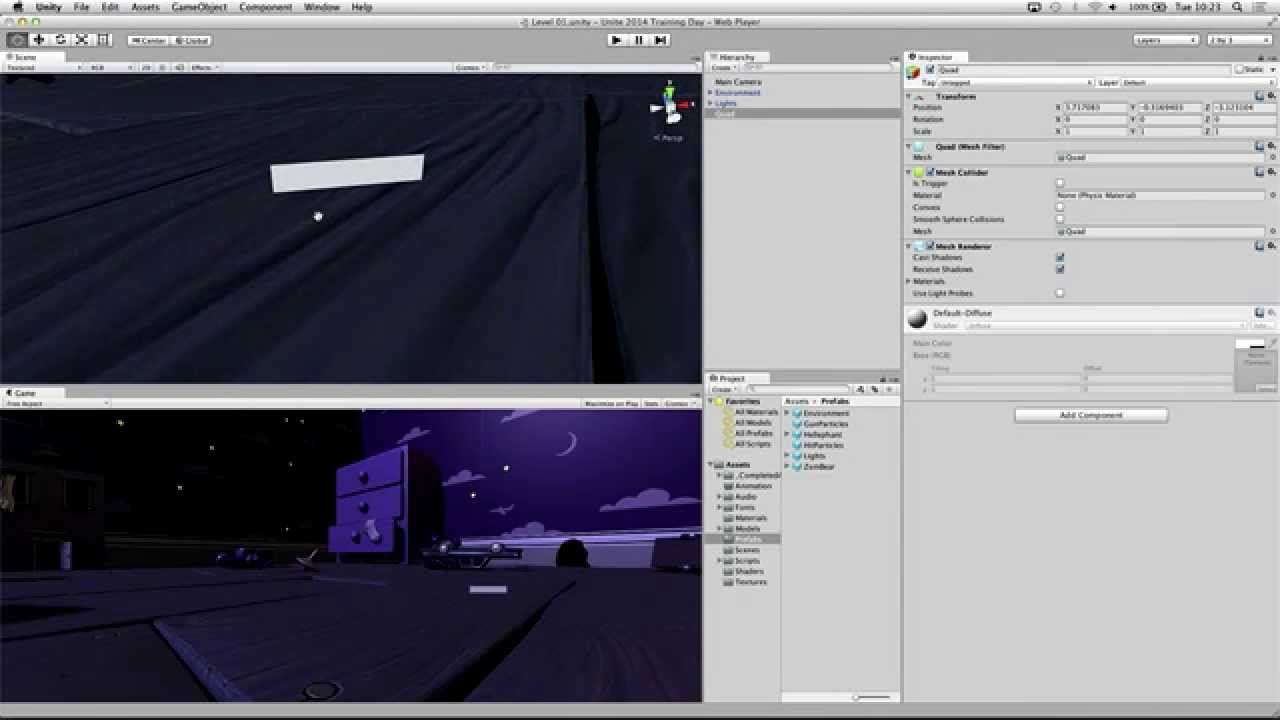
Task: Click the Play button
Action: tap(616, 40)
